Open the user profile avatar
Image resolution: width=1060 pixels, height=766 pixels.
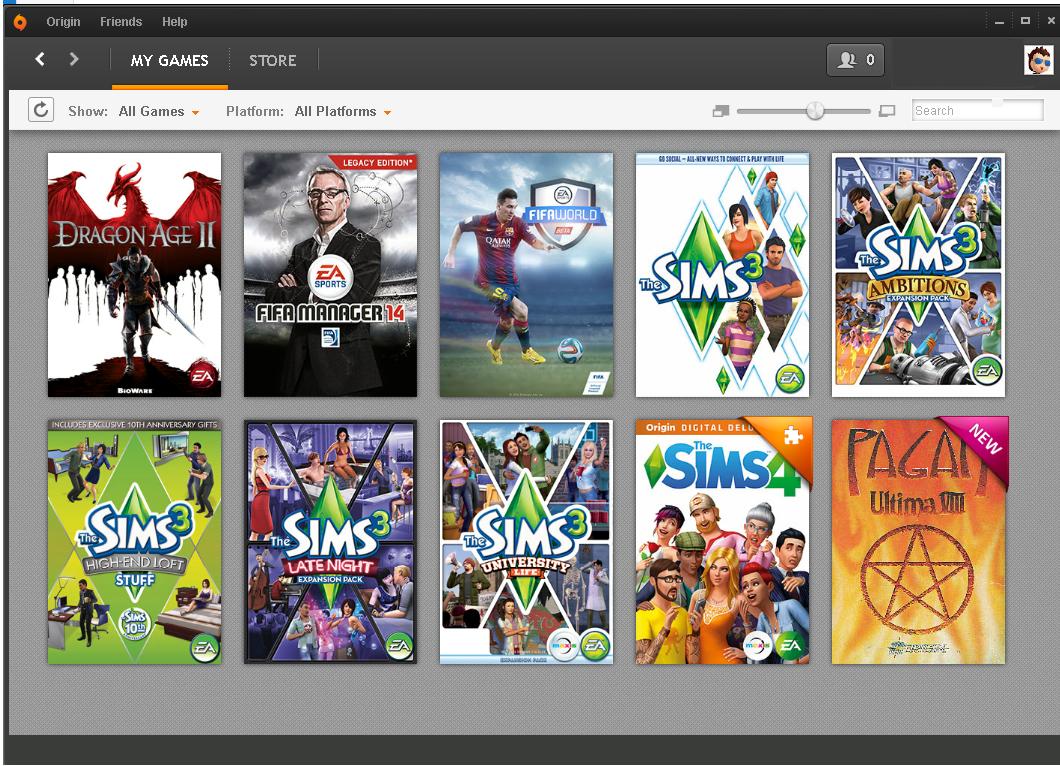(1038, 60)
